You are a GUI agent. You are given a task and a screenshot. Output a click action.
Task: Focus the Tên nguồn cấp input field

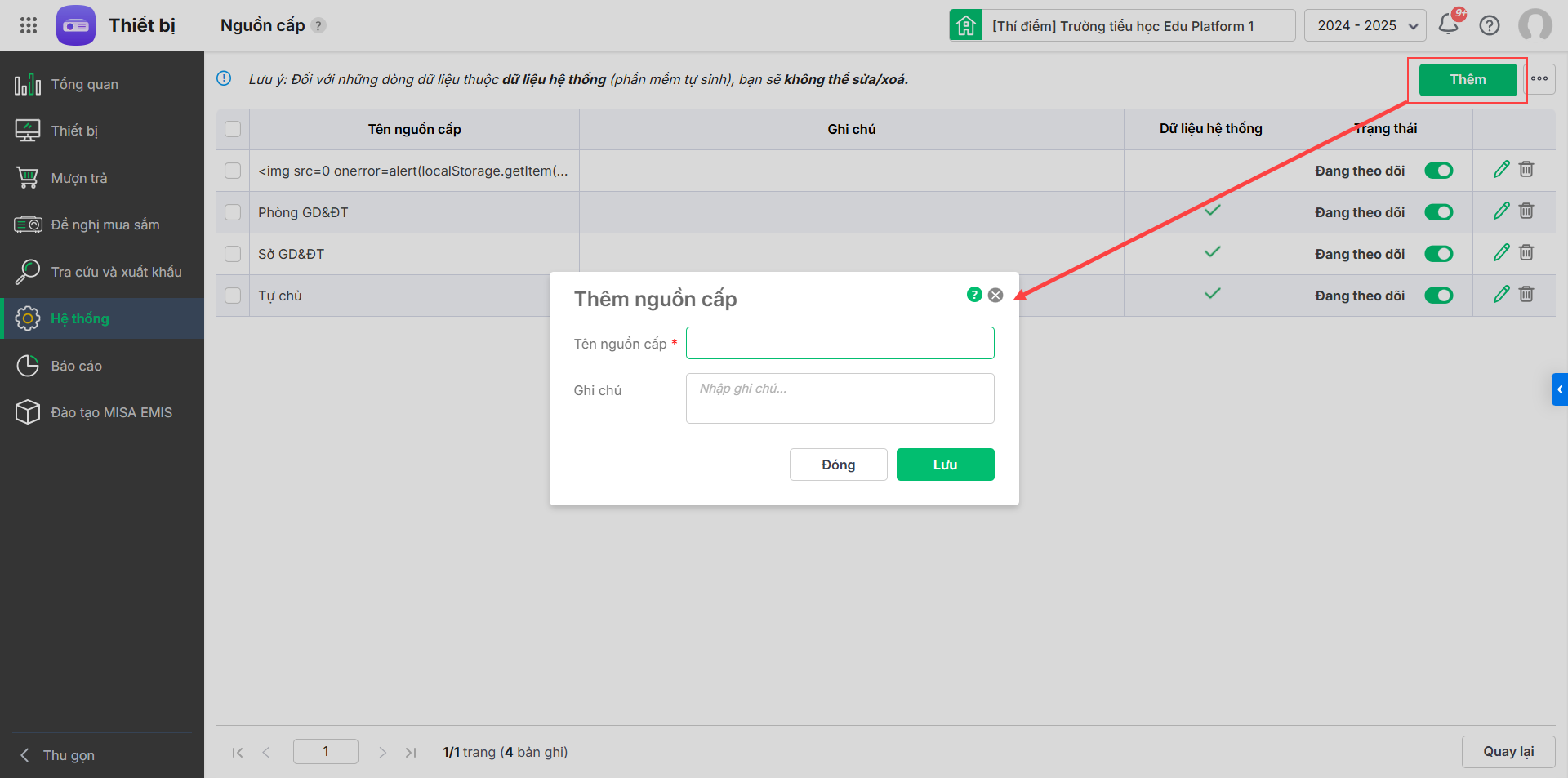840,343
